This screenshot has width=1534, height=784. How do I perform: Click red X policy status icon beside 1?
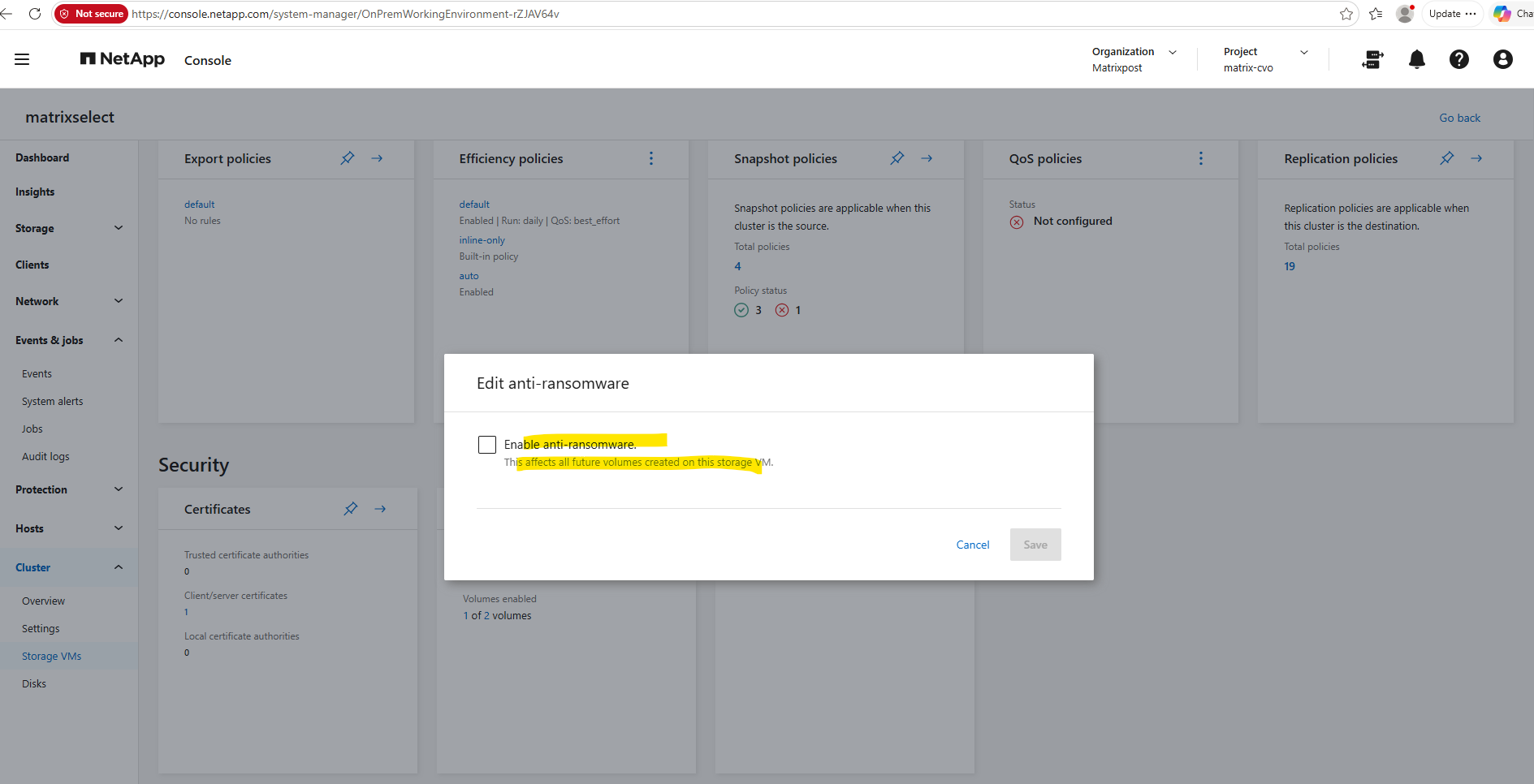click(782, 310)
